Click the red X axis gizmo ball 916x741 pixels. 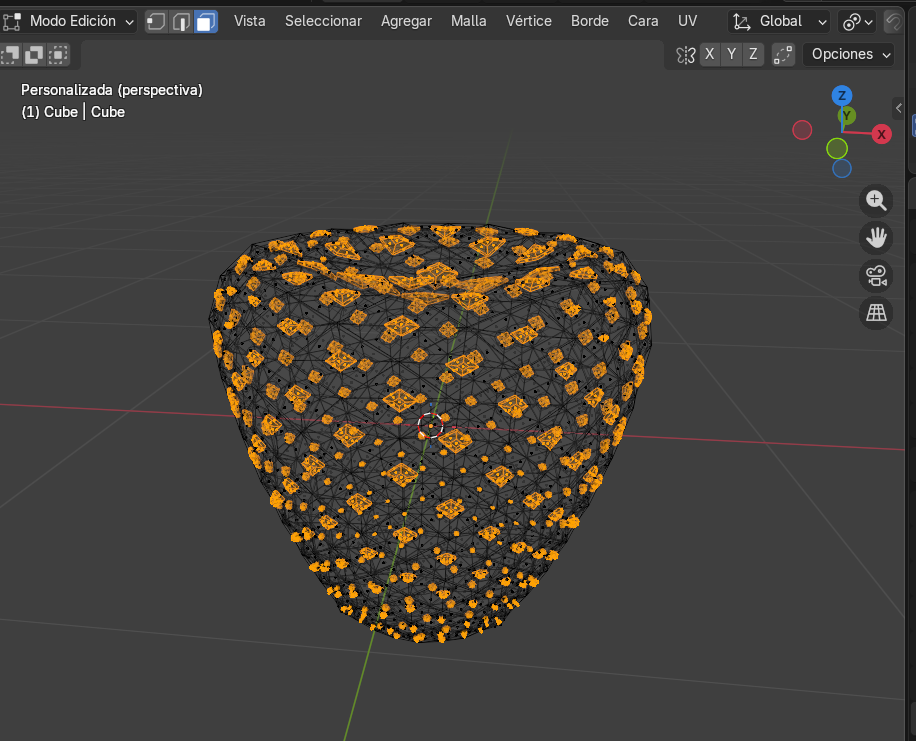[x=881, y=134]
